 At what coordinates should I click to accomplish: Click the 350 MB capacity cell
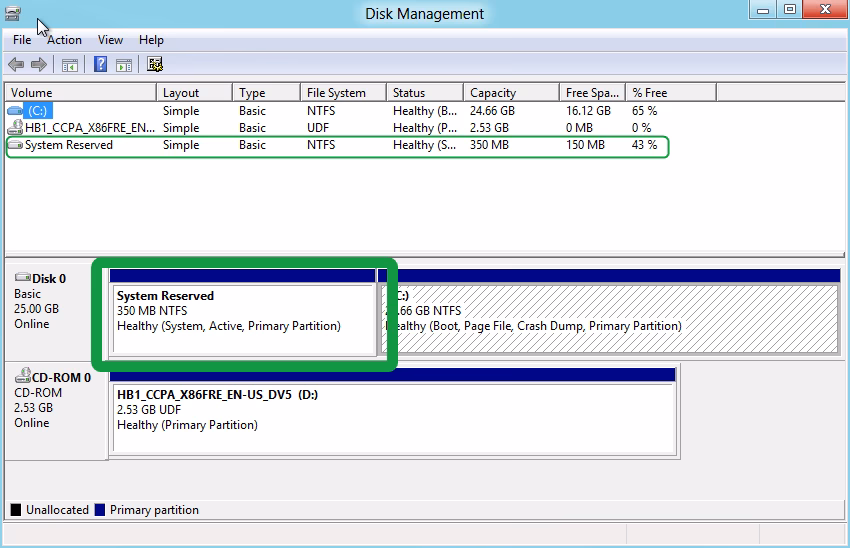coord(489,145)
